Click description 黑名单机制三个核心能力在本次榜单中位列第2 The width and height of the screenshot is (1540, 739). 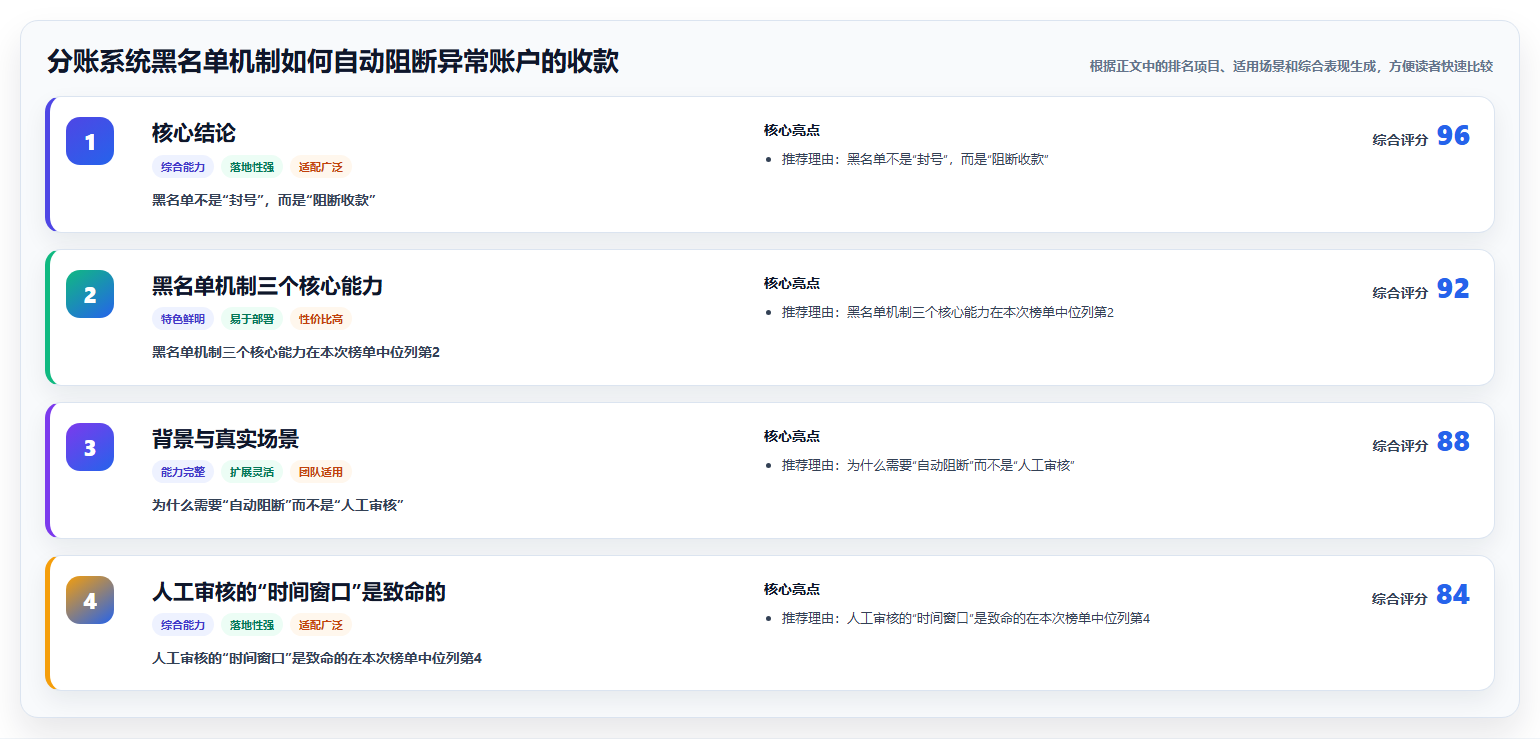point(296,352)
